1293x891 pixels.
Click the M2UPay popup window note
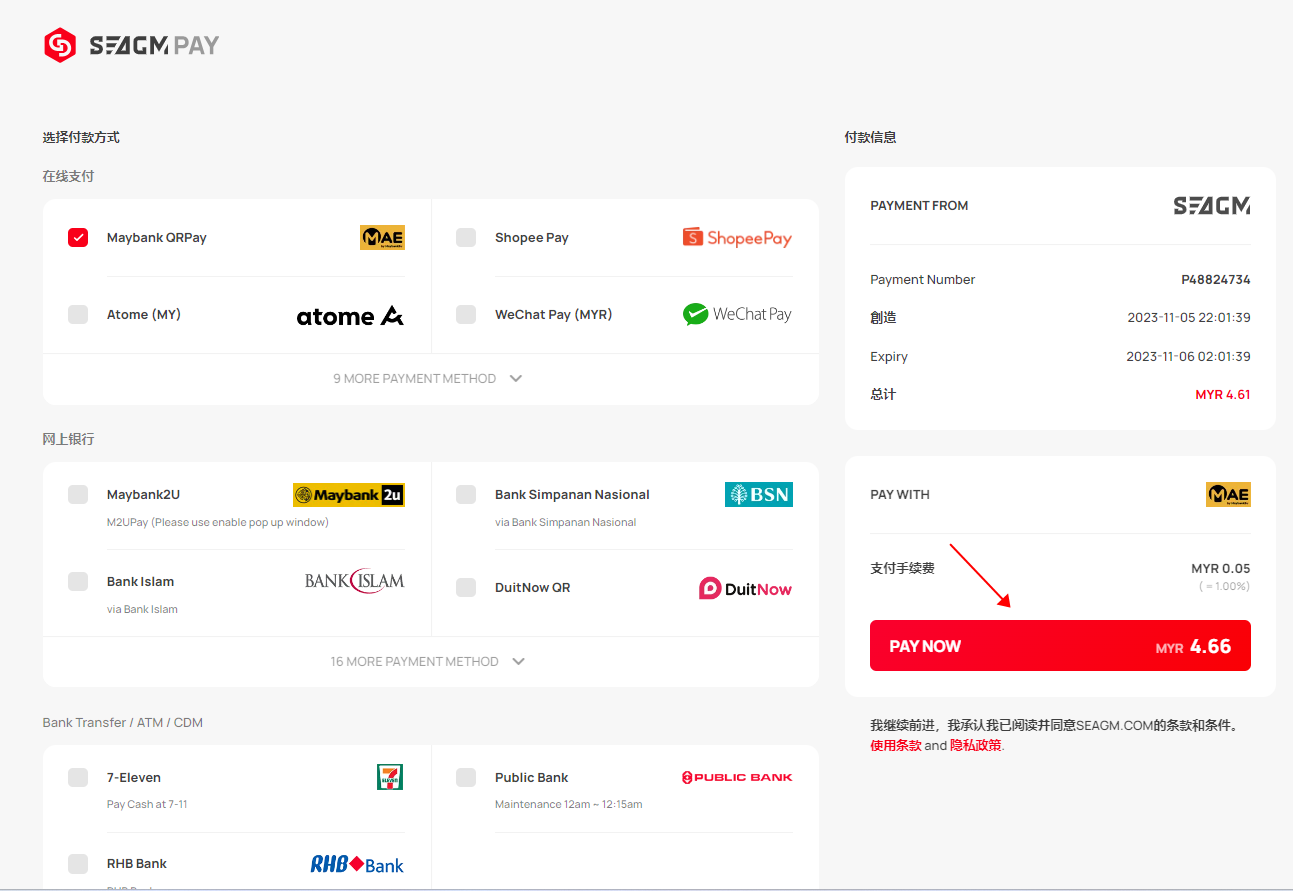pyautogui.click(x=218, y=522)
